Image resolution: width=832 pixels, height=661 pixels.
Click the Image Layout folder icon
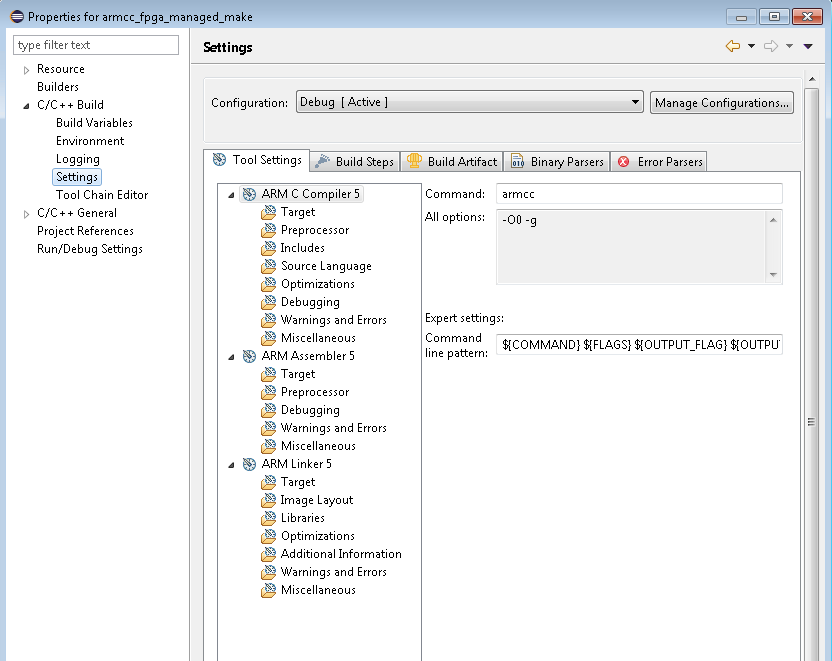point(268,500)
